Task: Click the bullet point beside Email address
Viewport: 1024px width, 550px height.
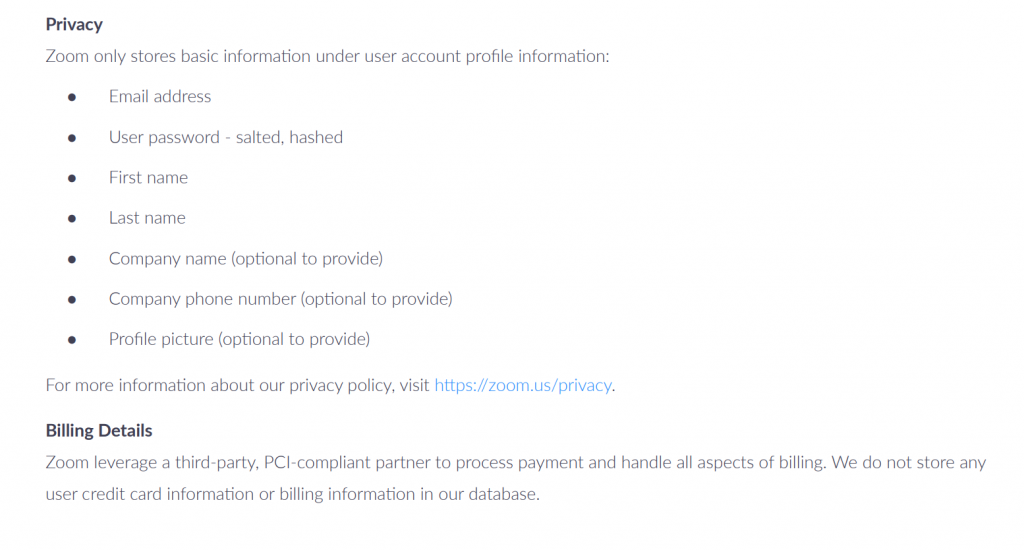Action: click(72, 97)
